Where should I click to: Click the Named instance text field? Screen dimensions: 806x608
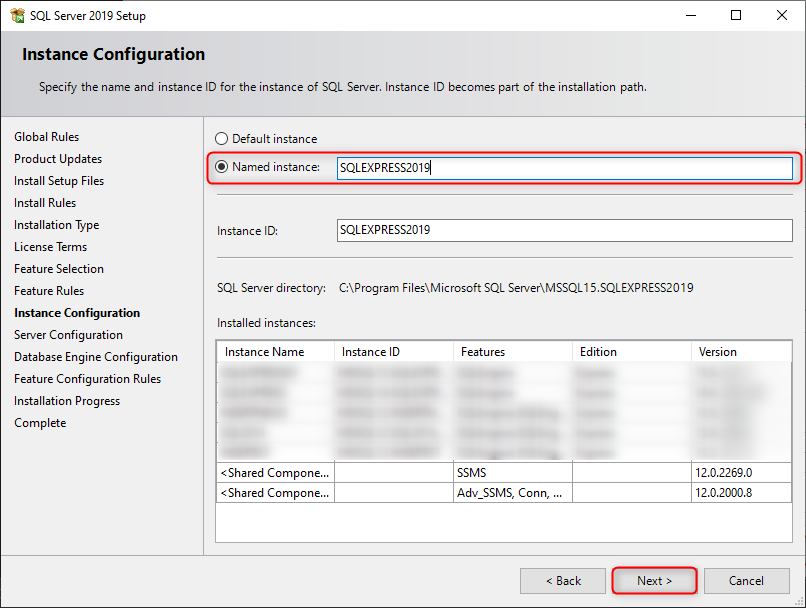point(564,168)
